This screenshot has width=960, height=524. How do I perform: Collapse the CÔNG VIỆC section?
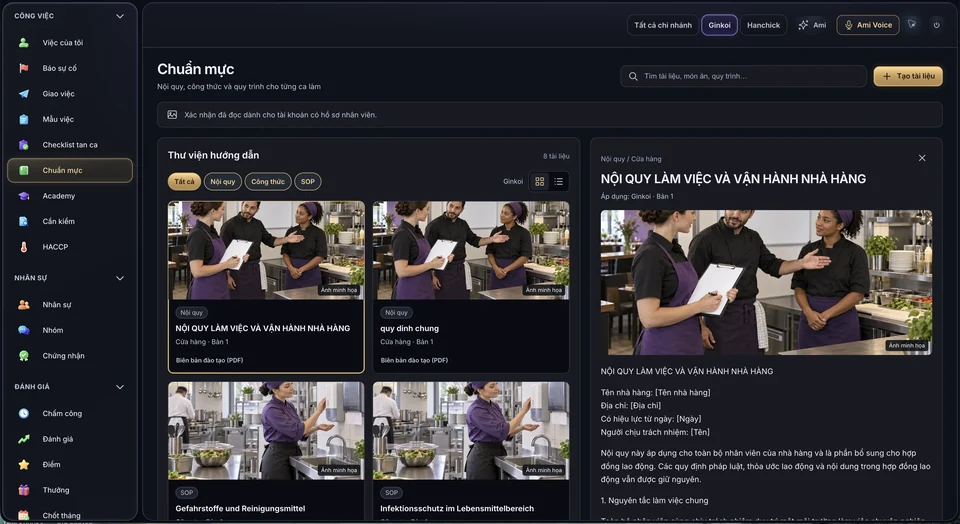click(120, 16)
